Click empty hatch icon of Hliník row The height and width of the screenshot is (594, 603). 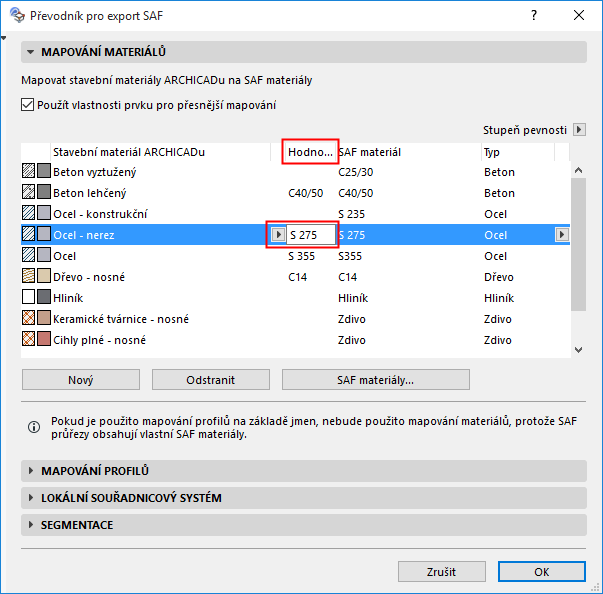(28, 297)
